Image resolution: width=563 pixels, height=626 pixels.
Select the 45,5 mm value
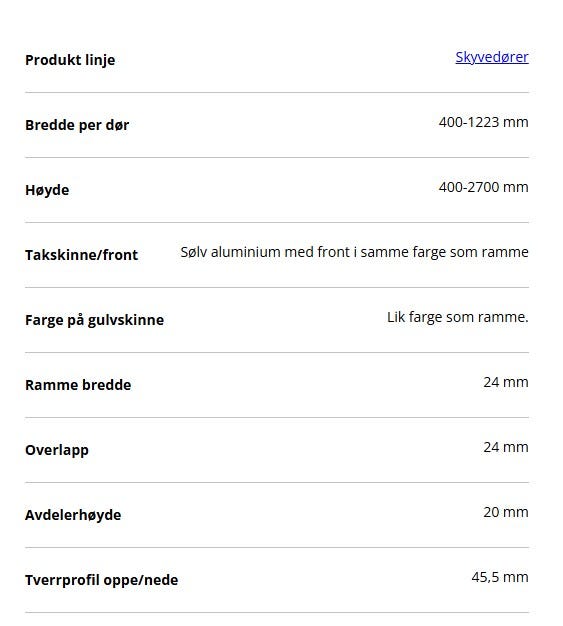(500, 577)
